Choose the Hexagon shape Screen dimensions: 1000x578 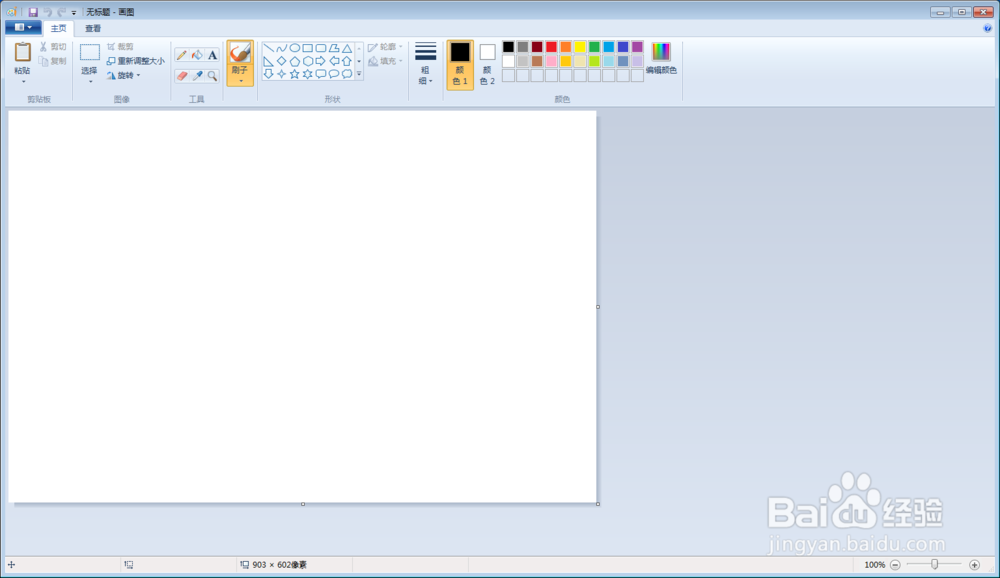307,61
